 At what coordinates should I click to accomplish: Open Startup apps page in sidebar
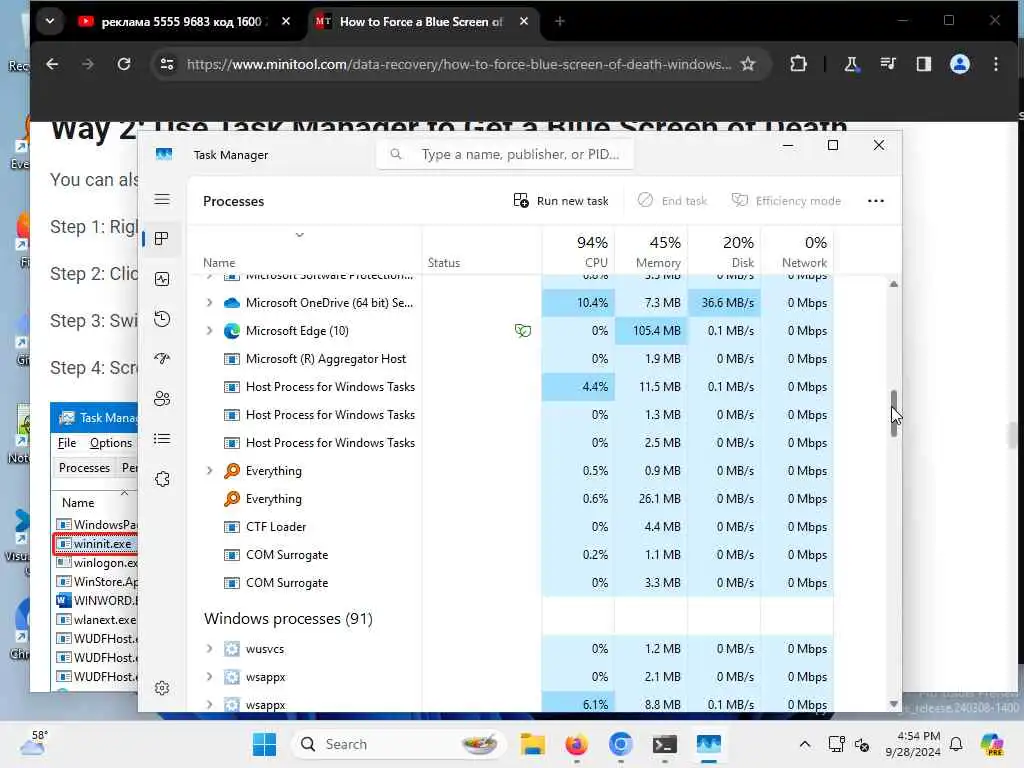[162, 359]
